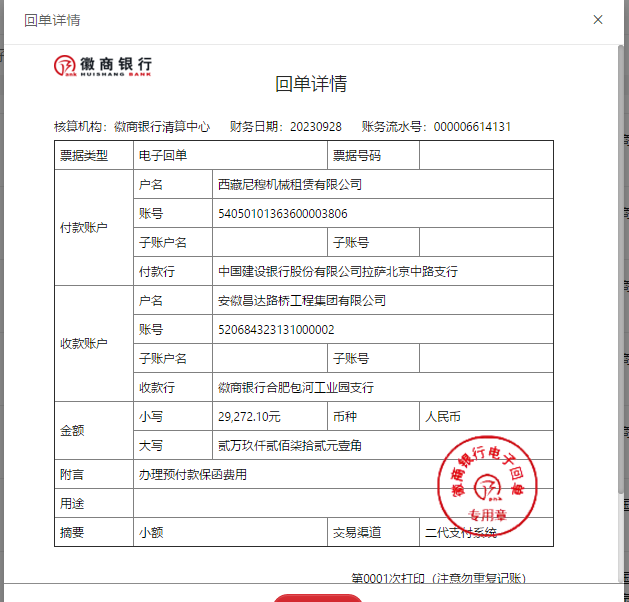This screenshot has width=629, height=602.
Task: Select the amount 29,272.10元
Action: [x=250, y=417]
